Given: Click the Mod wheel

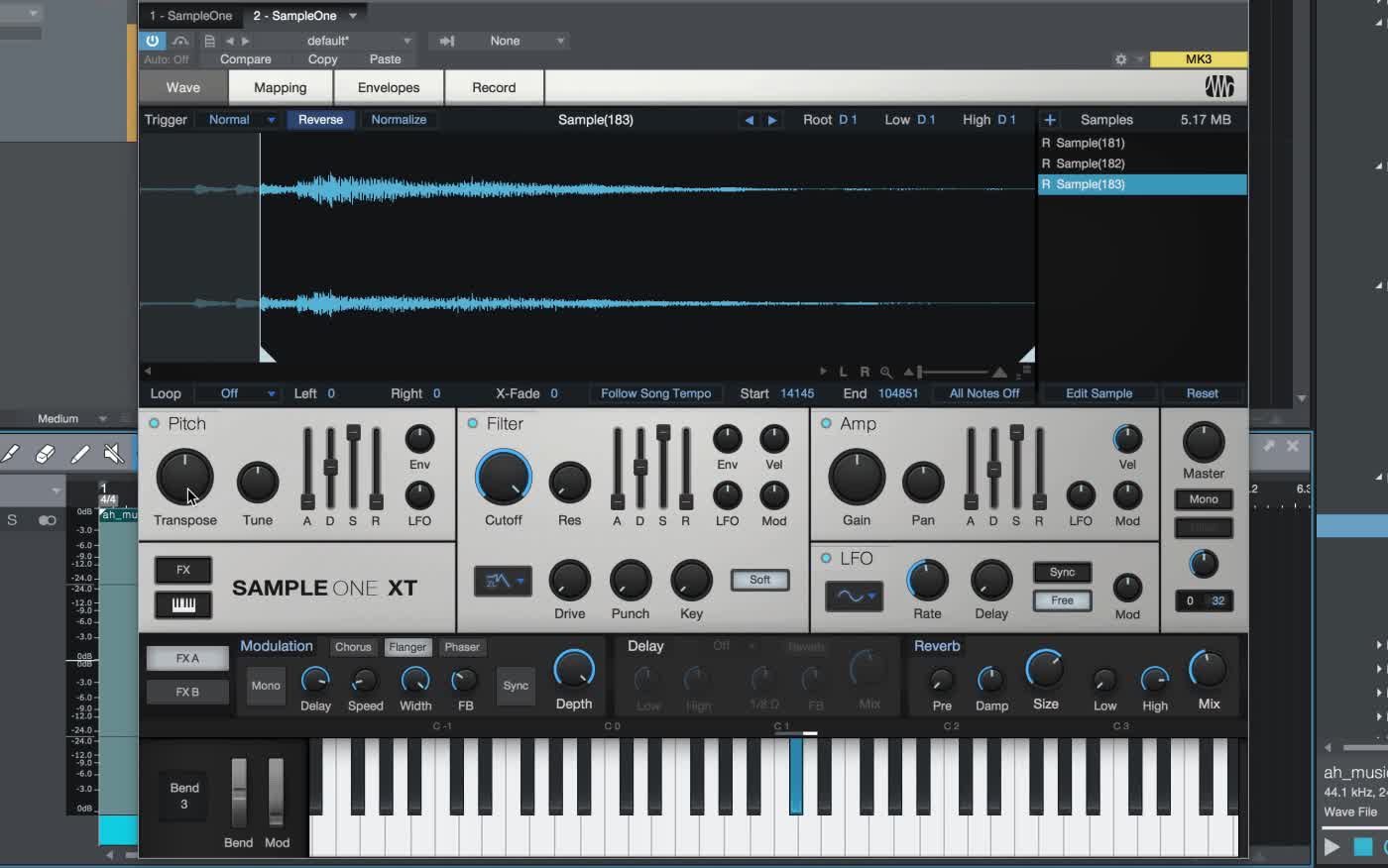Looking at the screenshot, I should coord(276,793).
